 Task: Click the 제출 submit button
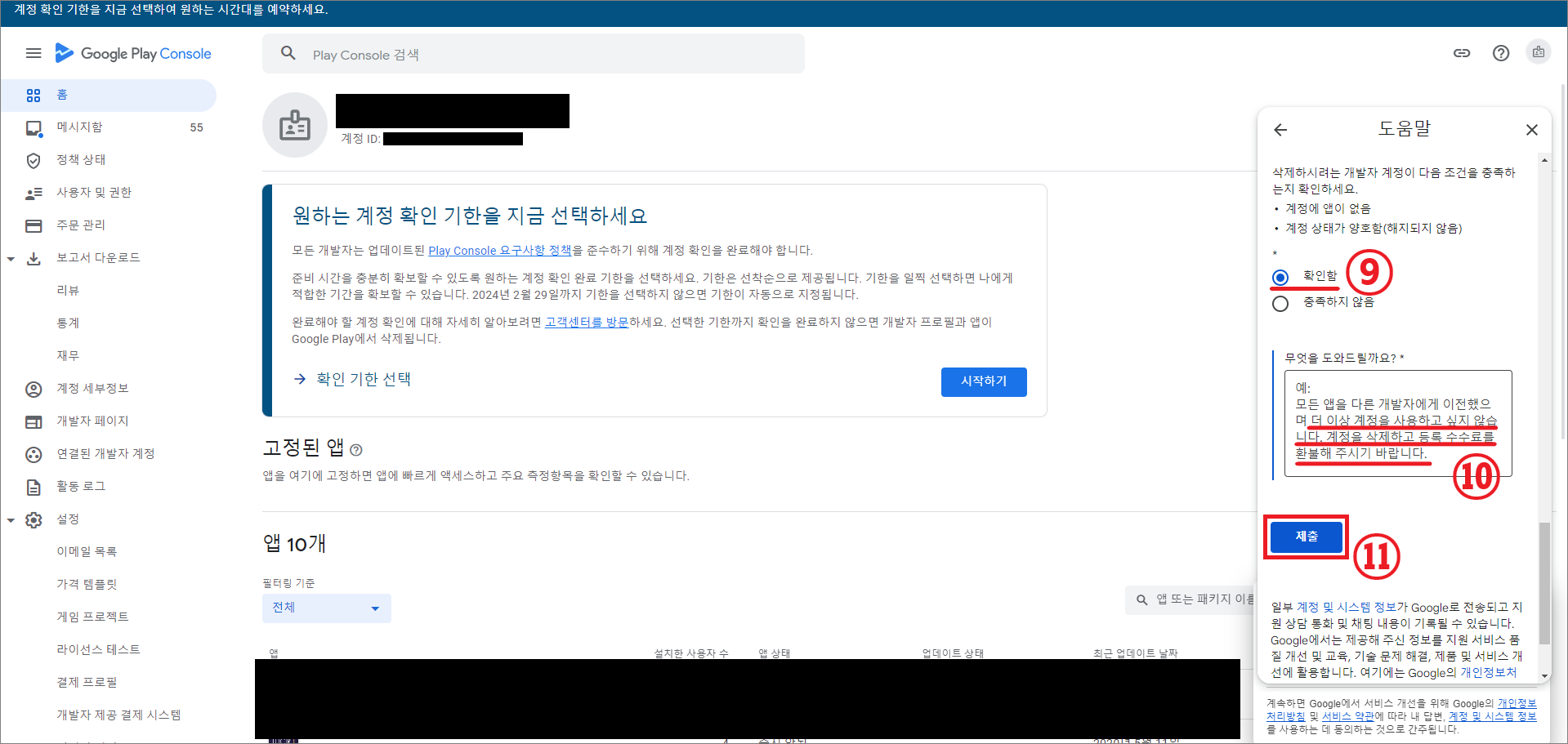pyautogui.click(x=1307, y=537)
